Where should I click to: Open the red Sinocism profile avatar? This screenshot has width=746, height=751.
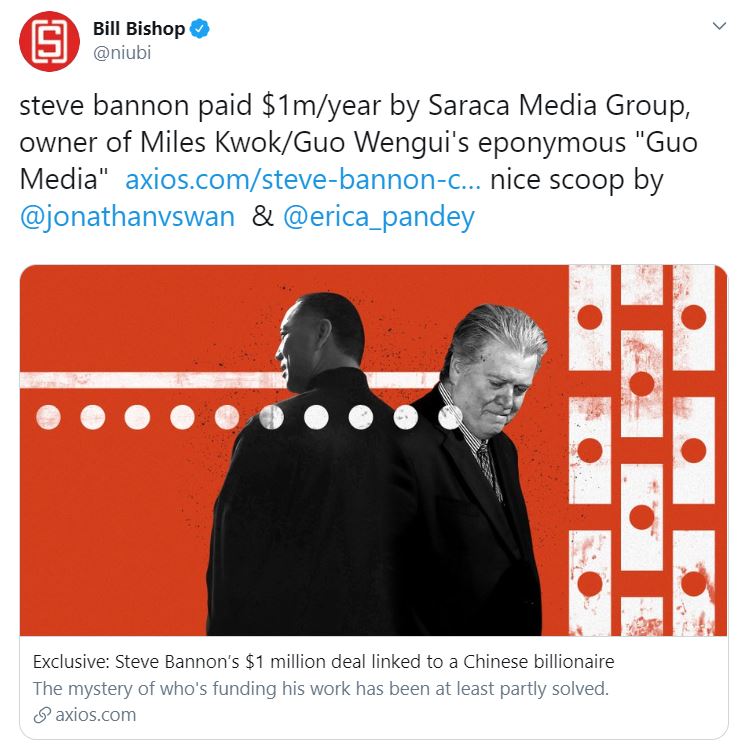point(49,41)
